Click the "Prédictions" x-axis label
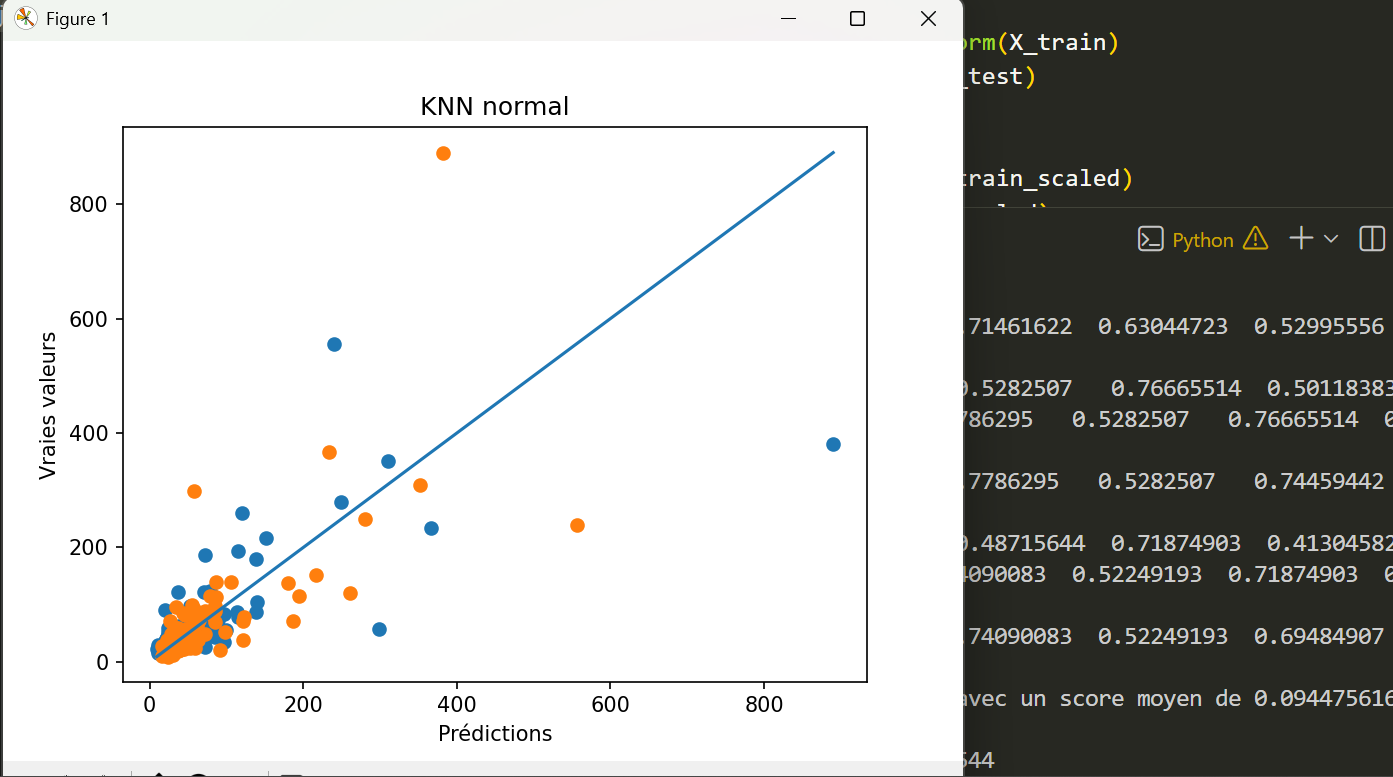1393x777 pixels. (x=495, y=733)
